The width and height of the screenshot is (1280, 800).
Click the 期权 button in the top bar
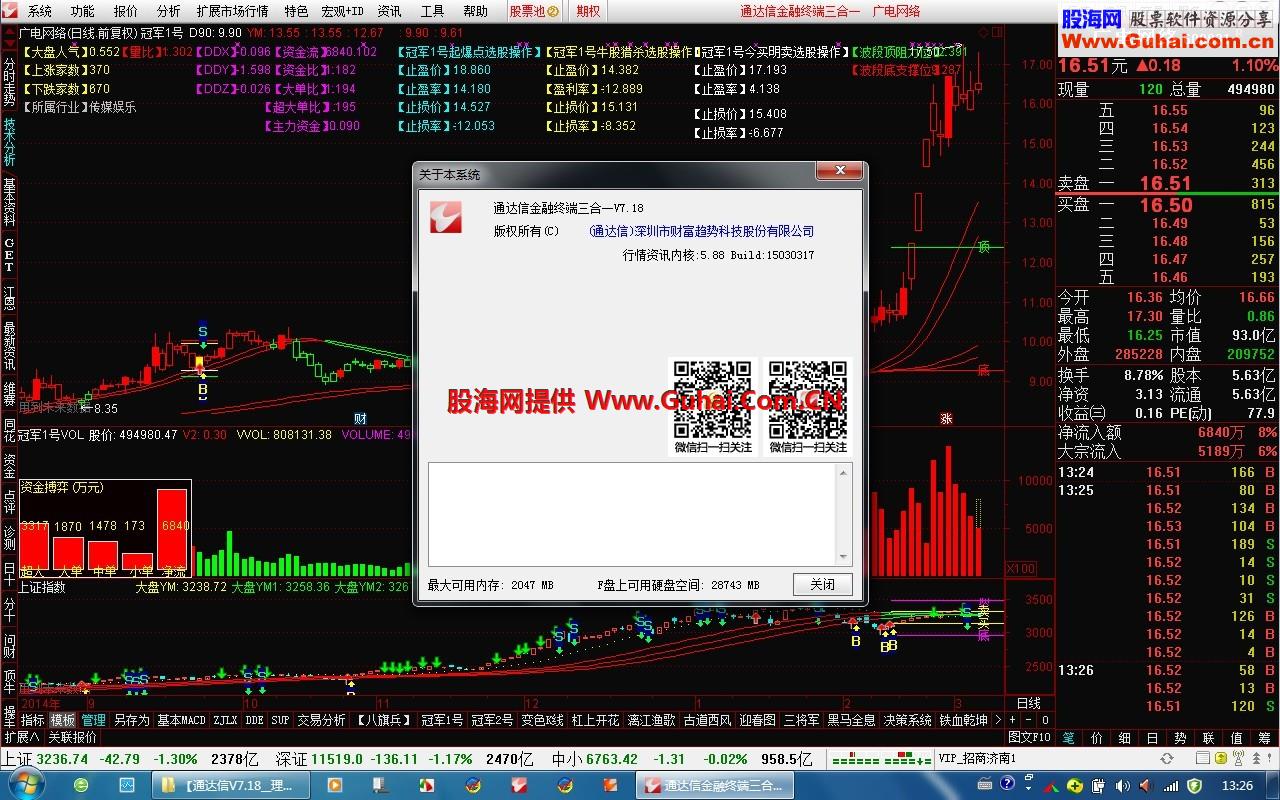(x=589, y=11)
